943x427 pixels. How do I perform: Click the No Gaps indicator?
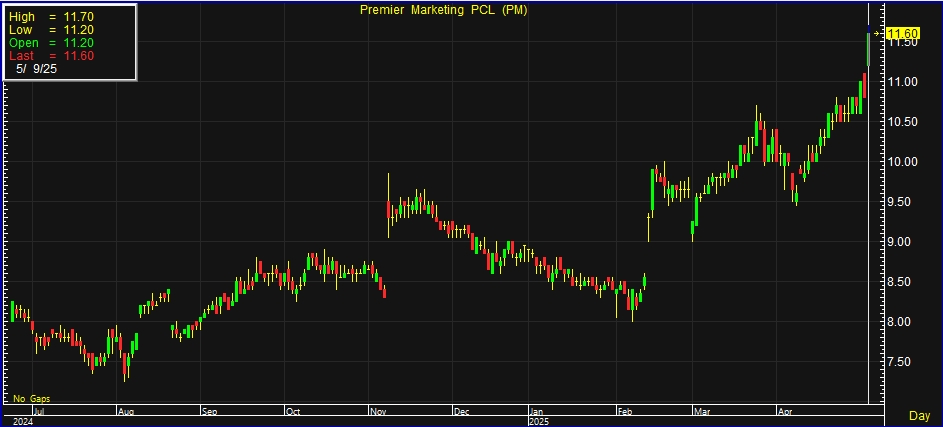pos(32,399)
